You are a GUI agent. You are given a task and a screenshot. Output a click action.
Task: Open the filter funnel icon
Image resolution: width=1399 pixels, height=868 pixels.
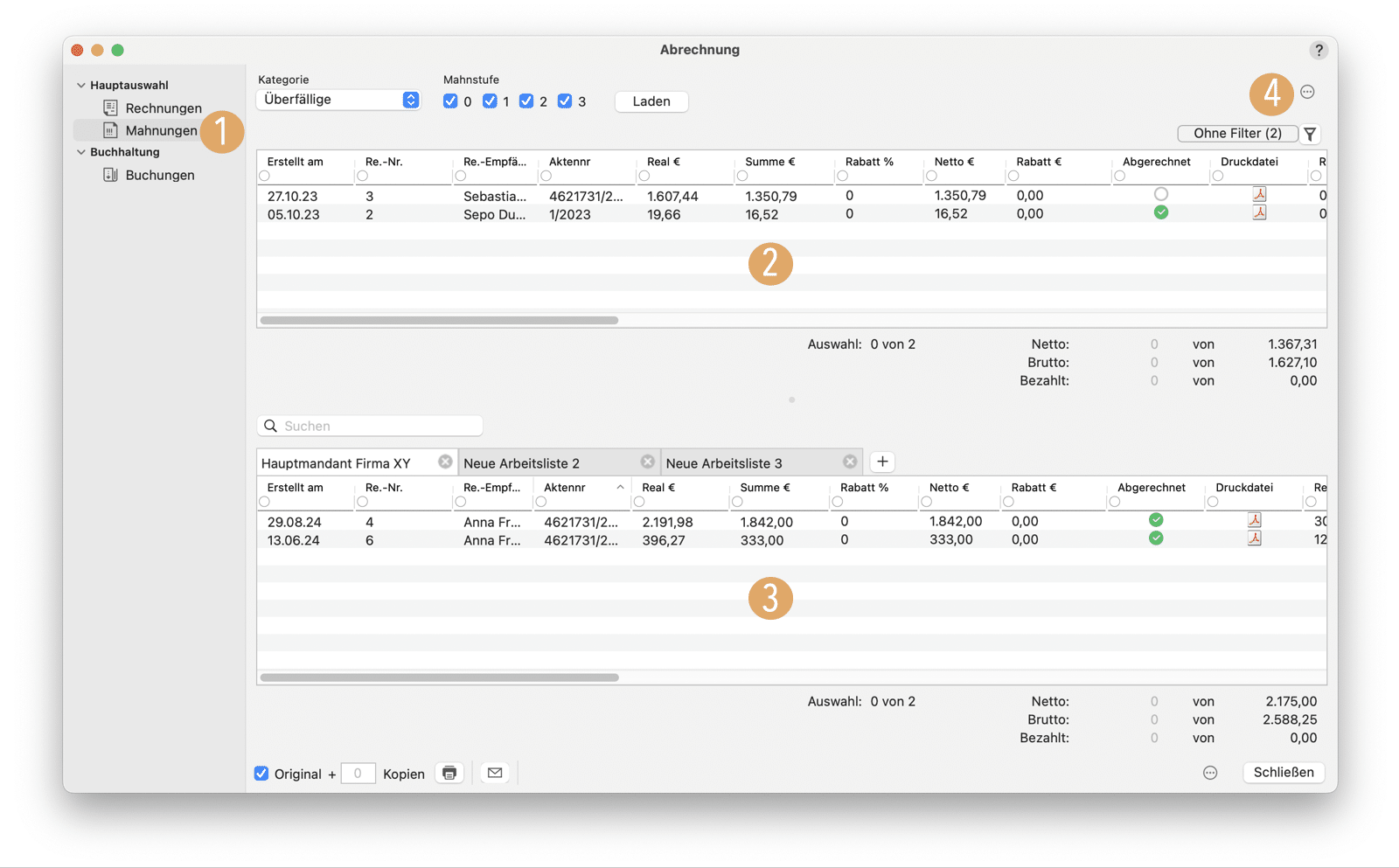[1310, 134]
